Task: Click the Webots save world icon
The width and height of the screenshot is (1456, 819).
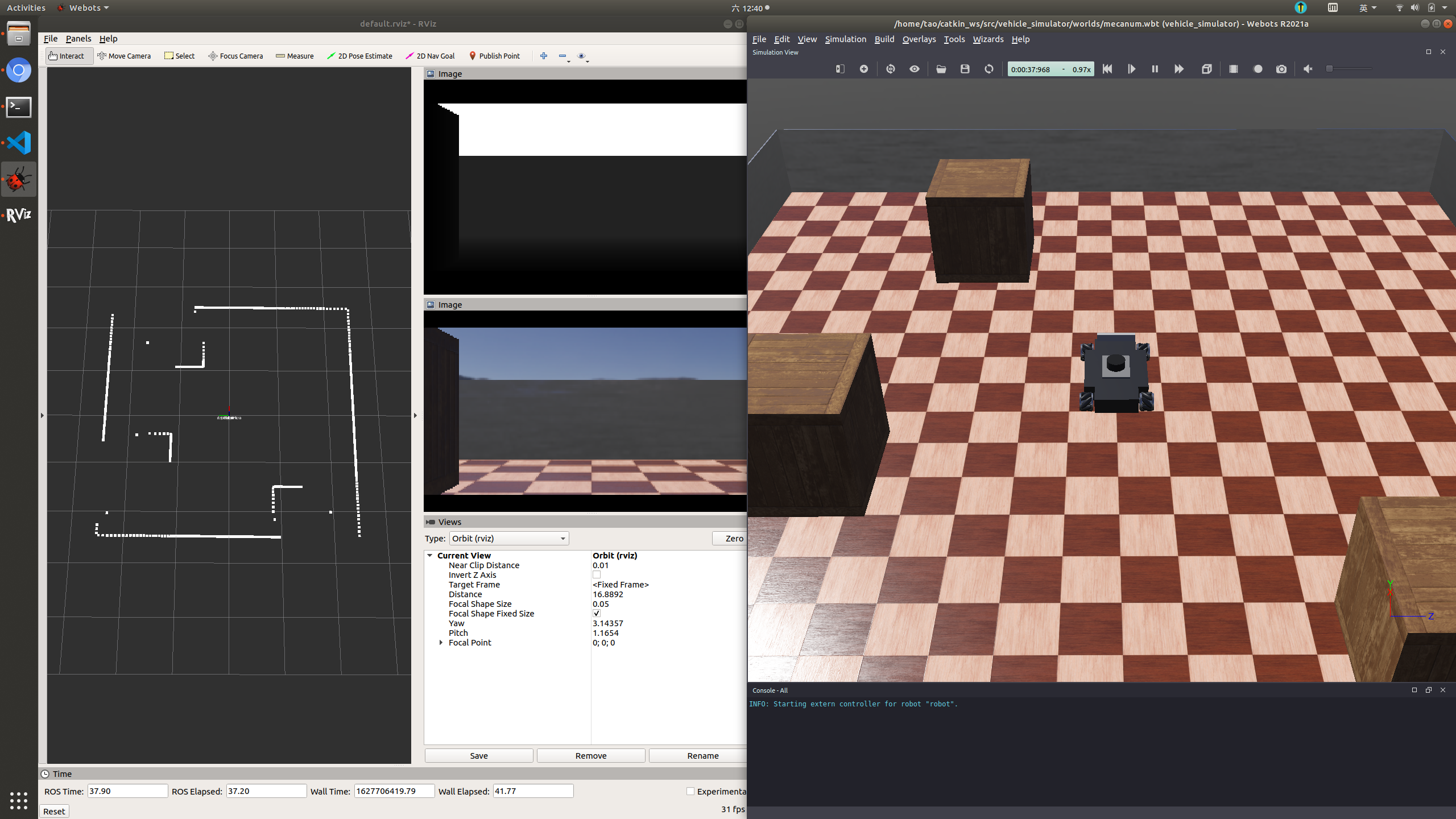Action: click(965, 69)
